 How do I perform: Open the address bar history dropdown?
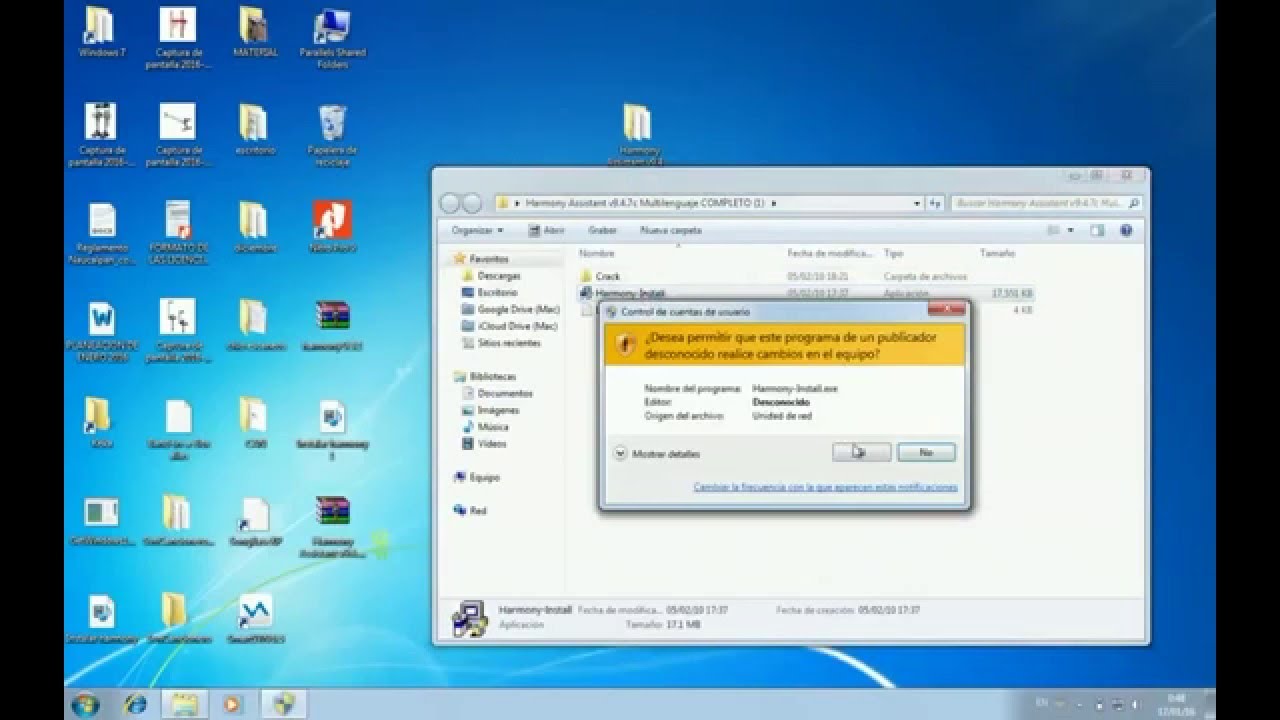click(917, 203)
